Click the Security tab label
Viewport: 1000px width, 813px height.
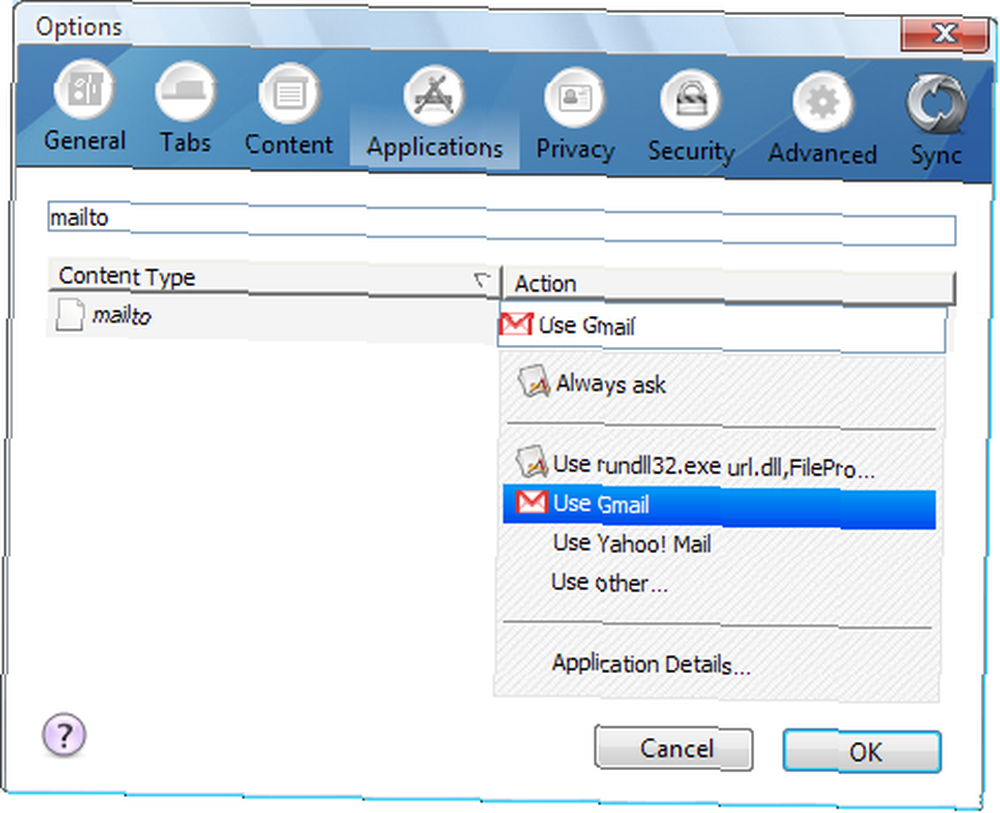[691, 151]
